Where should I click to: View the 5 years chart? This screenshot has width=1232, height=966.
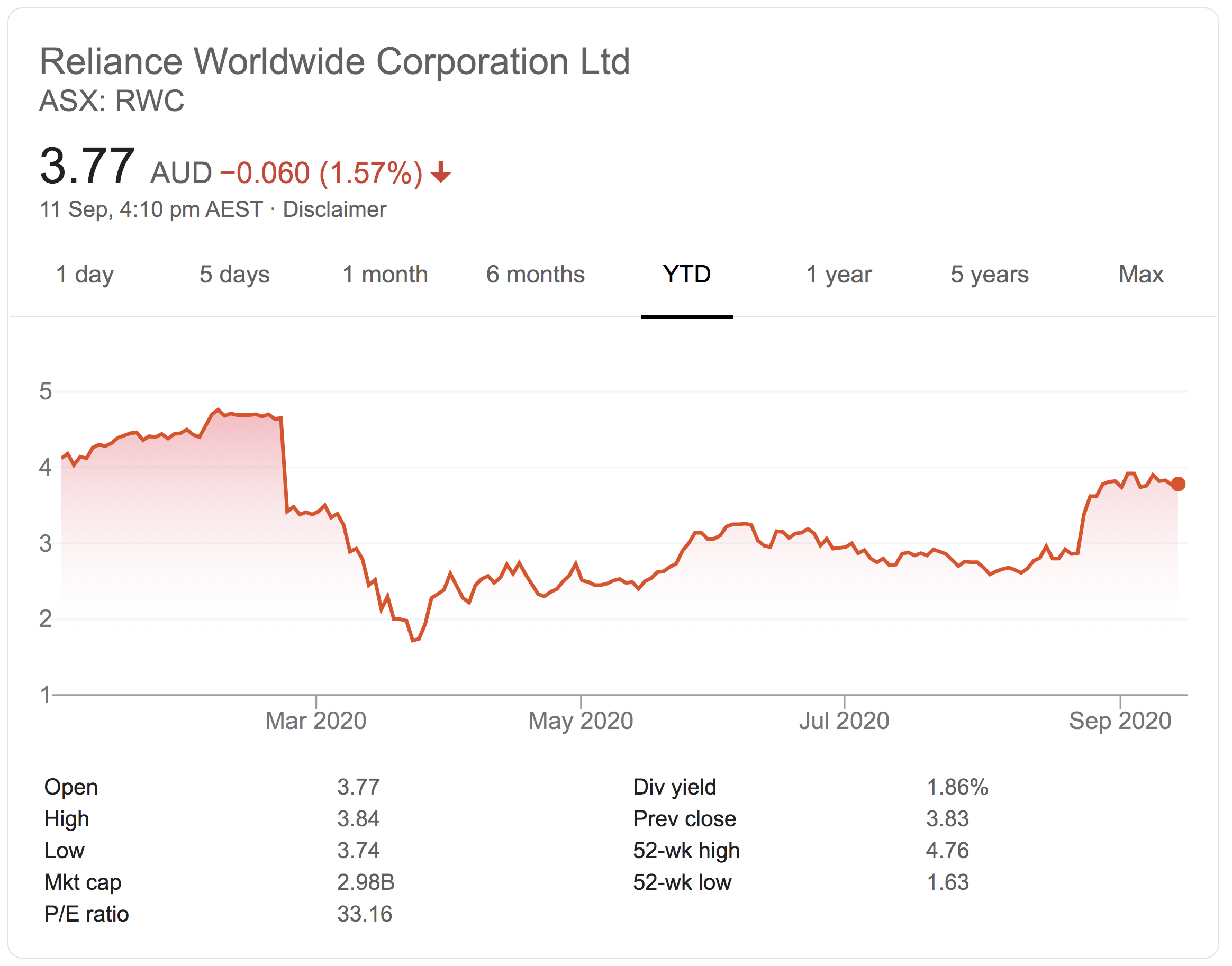[x=991, y=276]
